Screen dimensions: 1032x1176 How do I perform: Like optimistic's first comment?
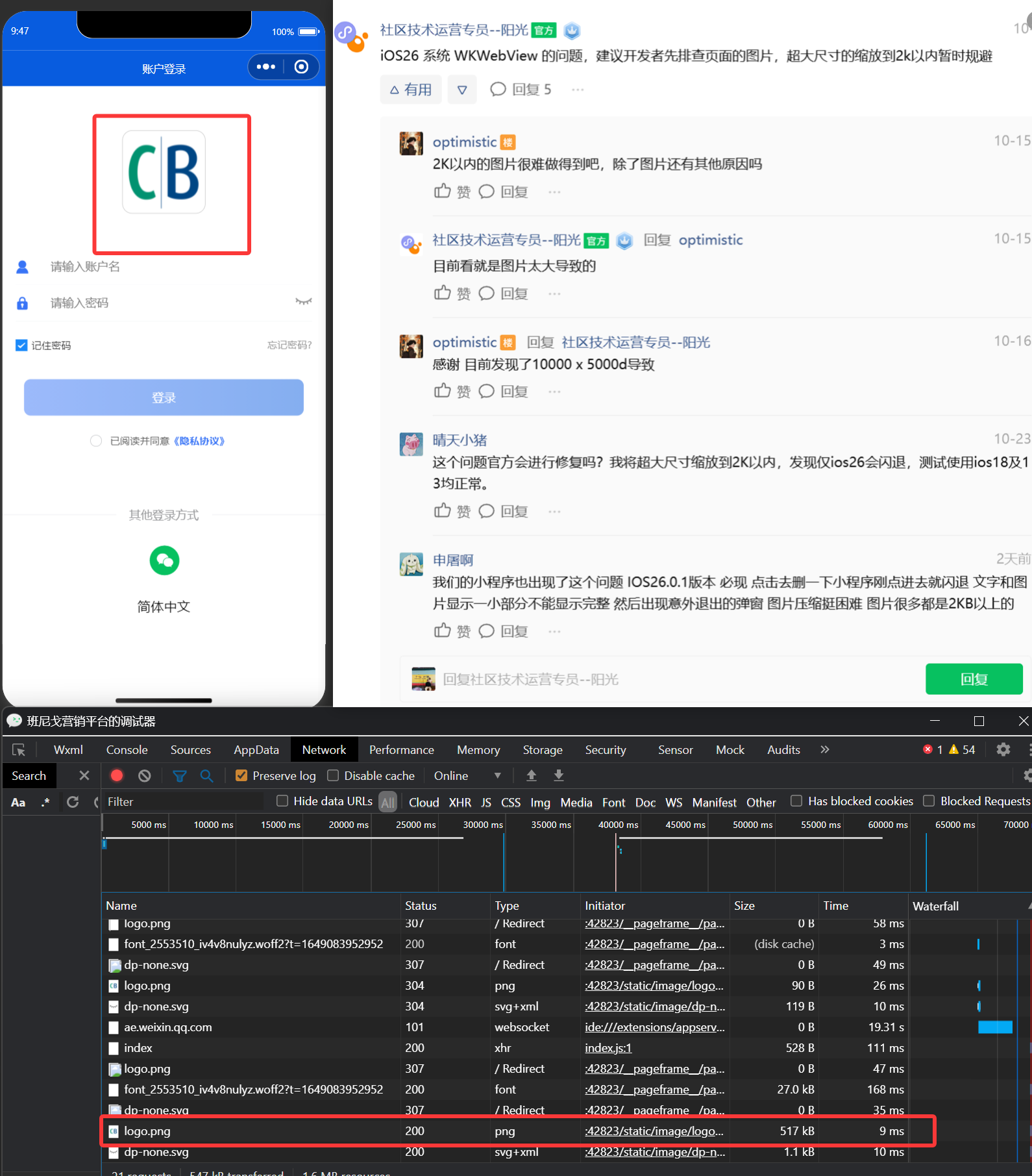click(452, 192)
